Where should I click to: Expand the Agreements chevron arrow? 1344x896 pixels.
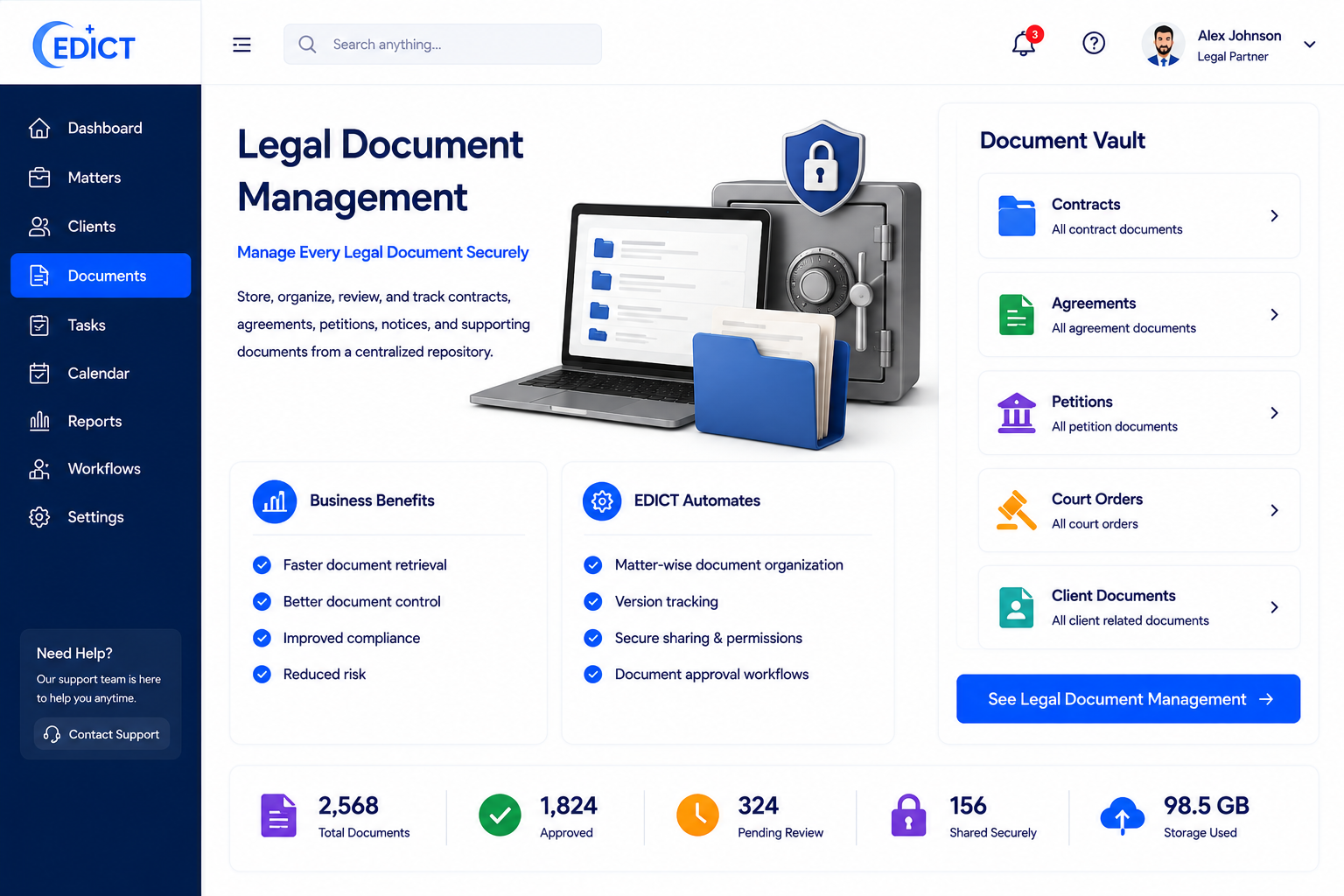pos(1275,315)
